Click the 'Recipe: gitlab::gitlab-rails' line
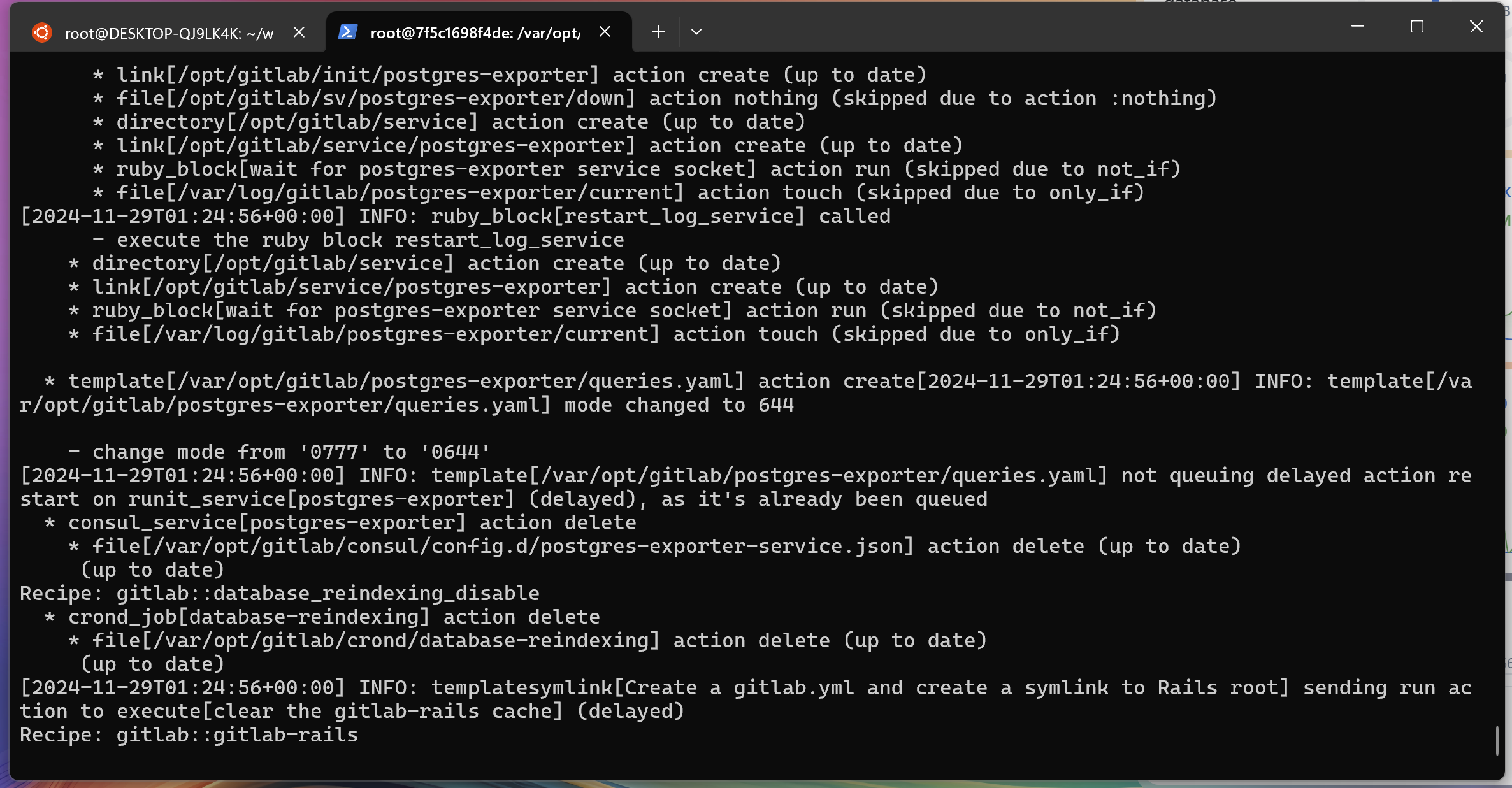The width and height of the screenshot is (1512, 788). tap(189, 734)
